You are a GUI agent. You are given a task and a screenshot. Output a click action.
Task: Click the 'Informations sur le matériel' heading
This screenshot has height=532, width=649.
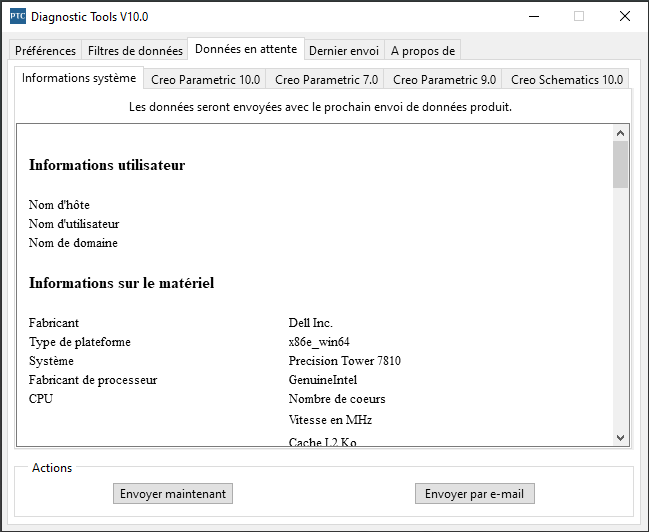(x=121, y=283)
